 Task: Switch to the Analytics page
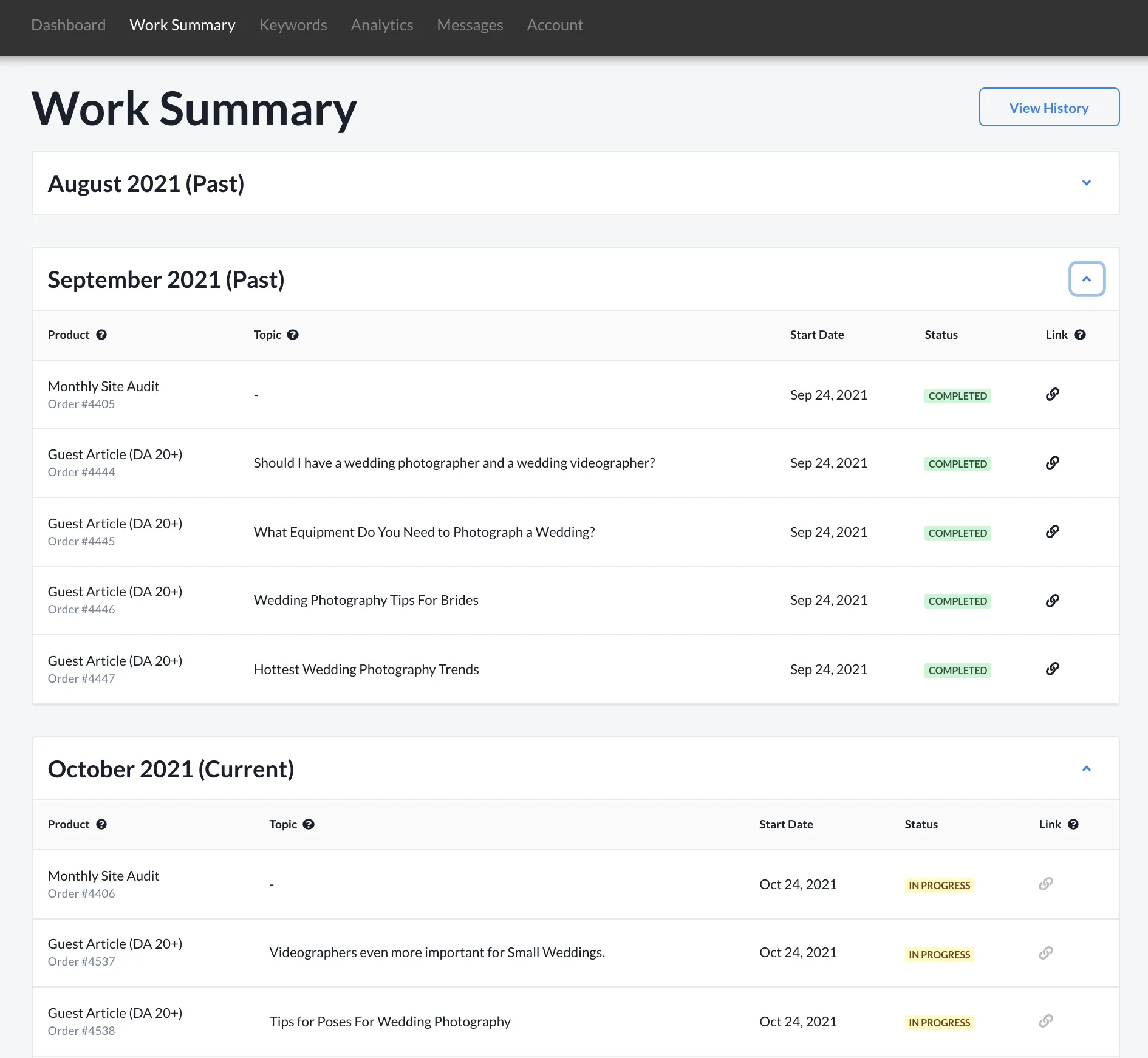point(381,25)
